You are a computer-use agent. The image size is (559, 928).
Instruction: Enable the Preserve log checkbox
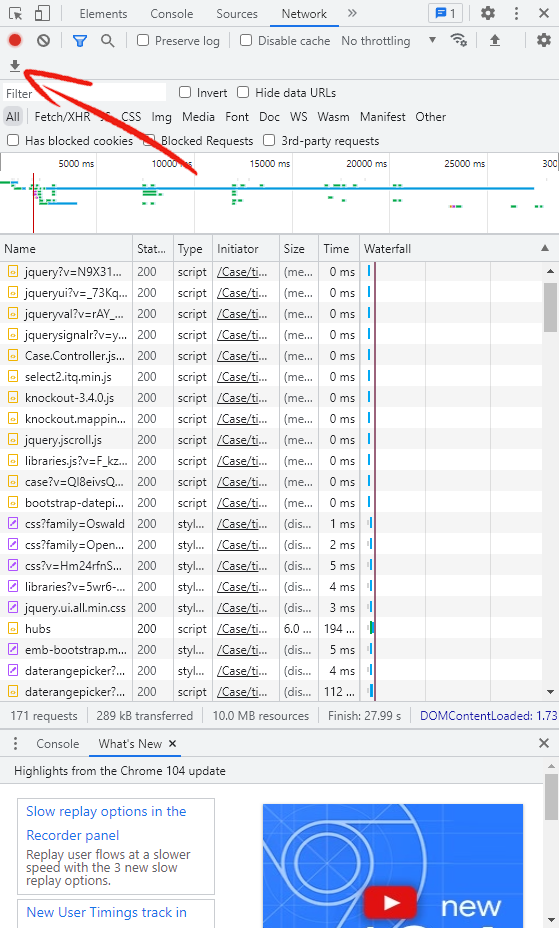point(143,40)
